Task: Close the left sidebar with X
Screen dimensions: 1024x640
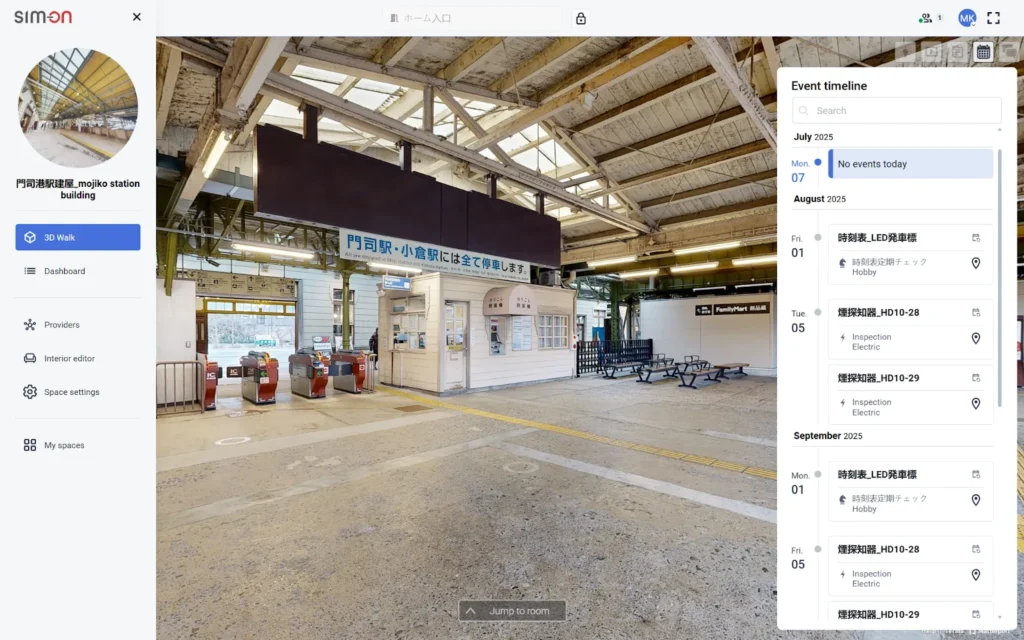Action: click(137, 17)
